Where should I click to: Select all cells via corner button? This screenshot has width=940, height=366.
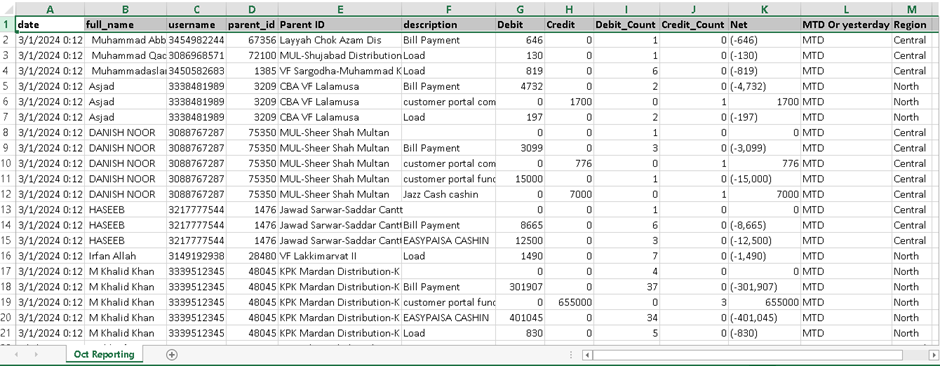pyautogui.click(x=7, y=9)
